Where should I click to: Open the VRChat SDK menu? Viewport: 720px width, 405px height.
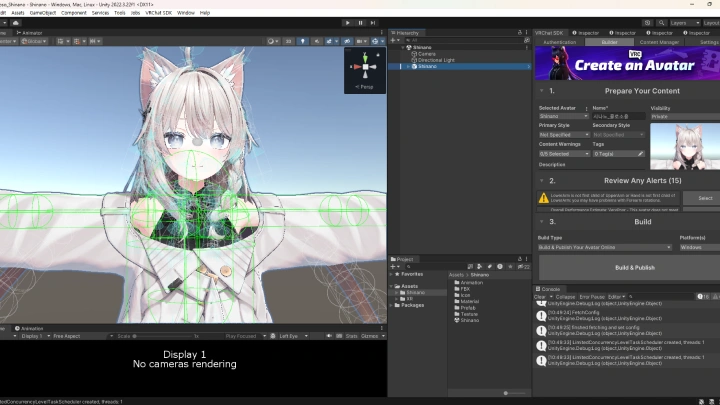[158, 13]
